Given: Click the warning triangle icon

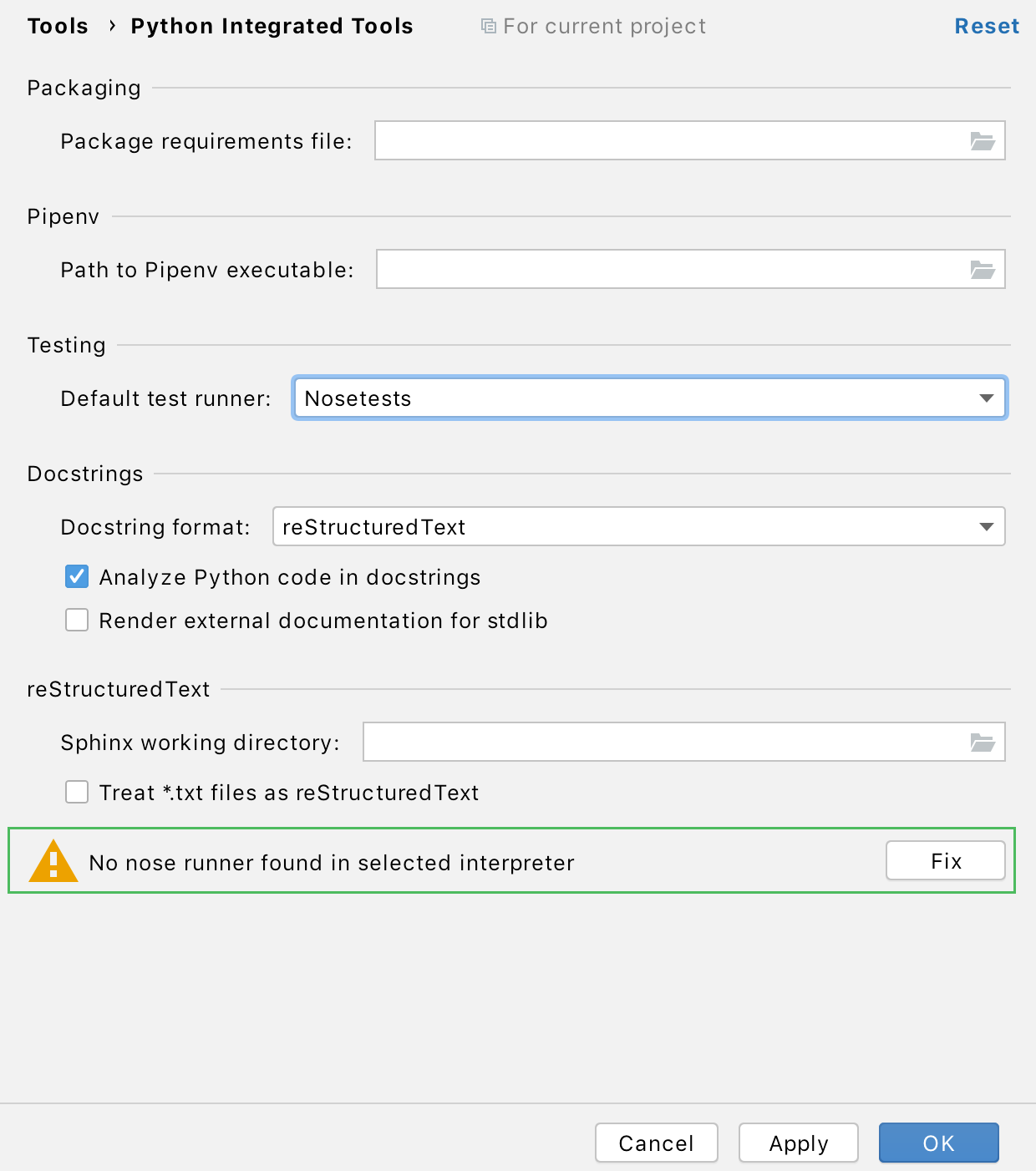Looking at the screenshot, I should (x=53, y=861).
